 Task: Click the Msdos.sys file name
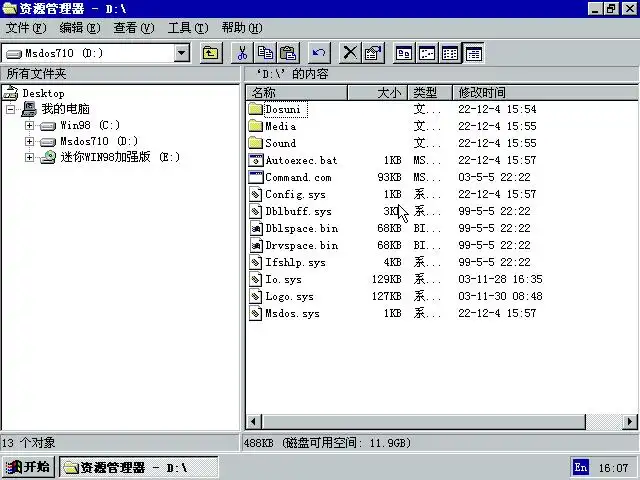pos(292,314)
